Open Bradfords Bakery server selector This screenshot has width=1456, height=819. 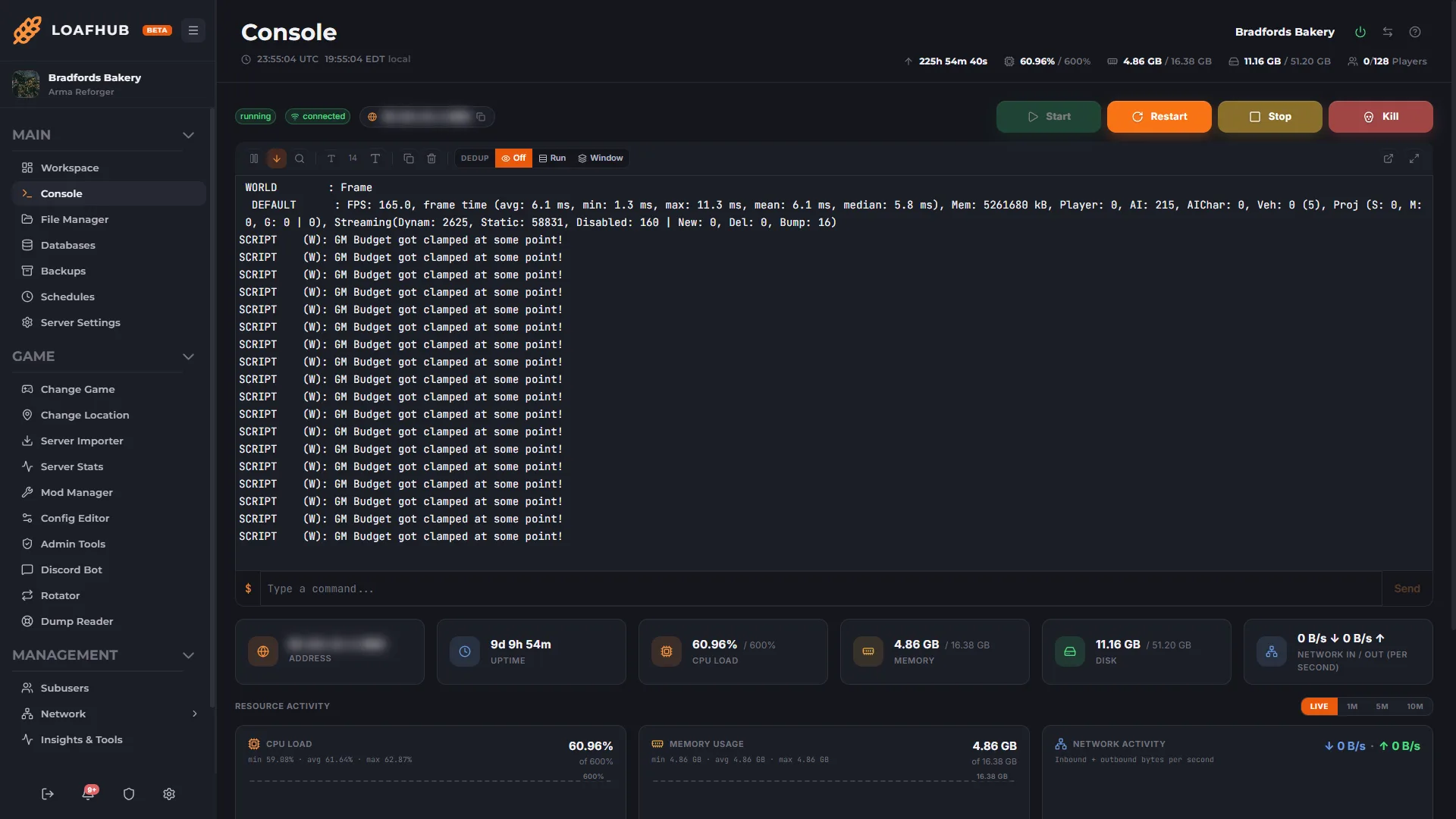pyautogui.click(x=108, y=84)
